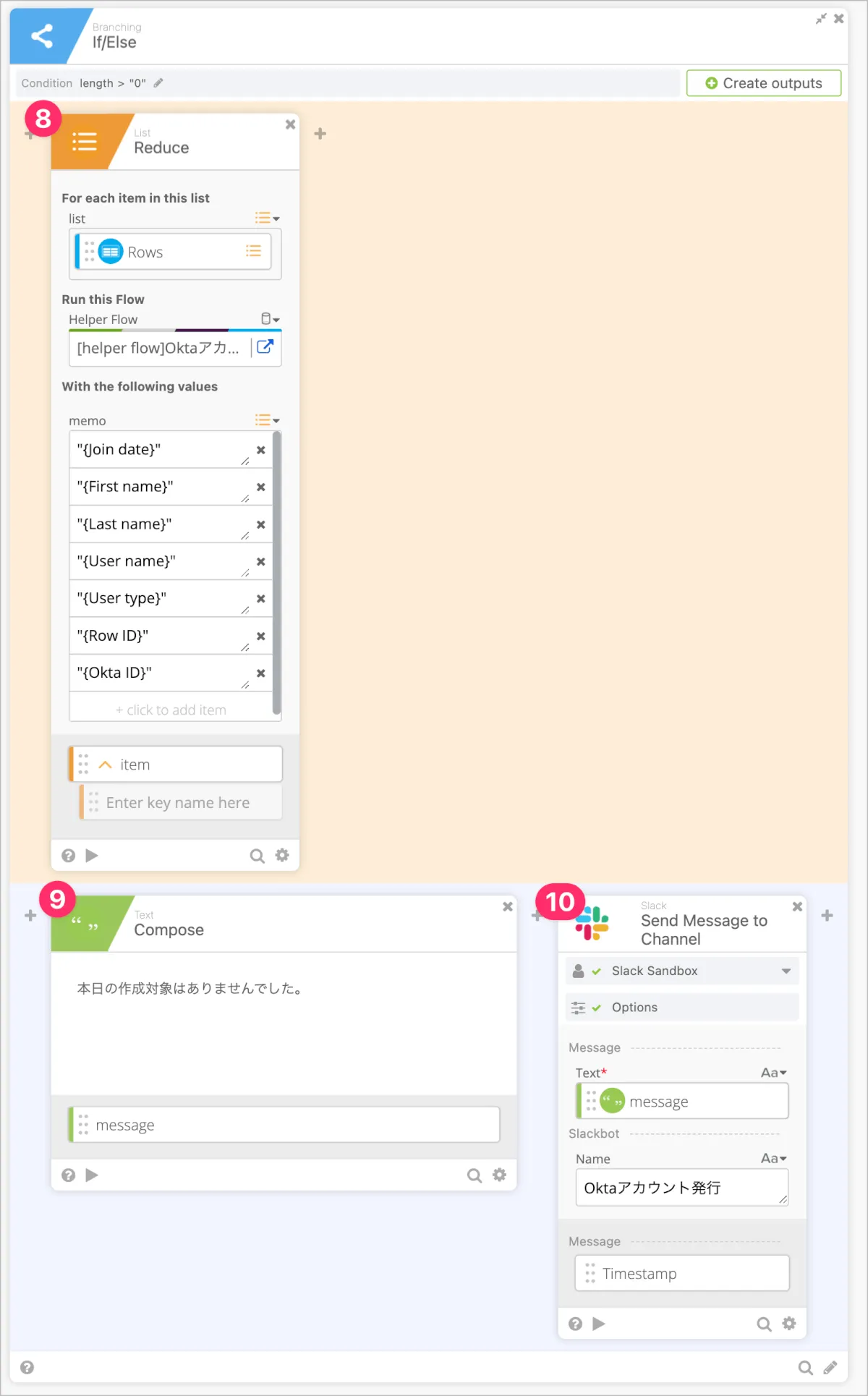Remove the "{Join date}" memo item
Viewport: 868px width, 1396px height.
click(x=261, y=450)
